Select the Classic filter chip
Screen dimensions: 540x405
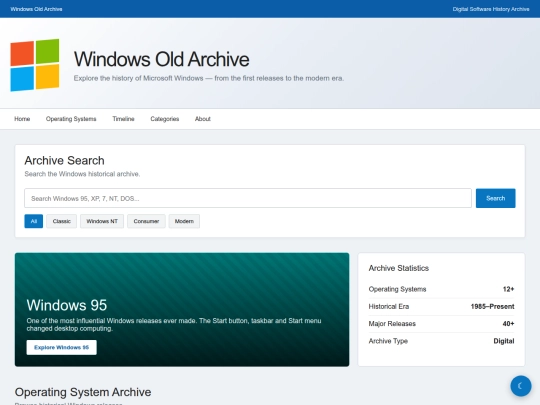click(x=62, y=221)
